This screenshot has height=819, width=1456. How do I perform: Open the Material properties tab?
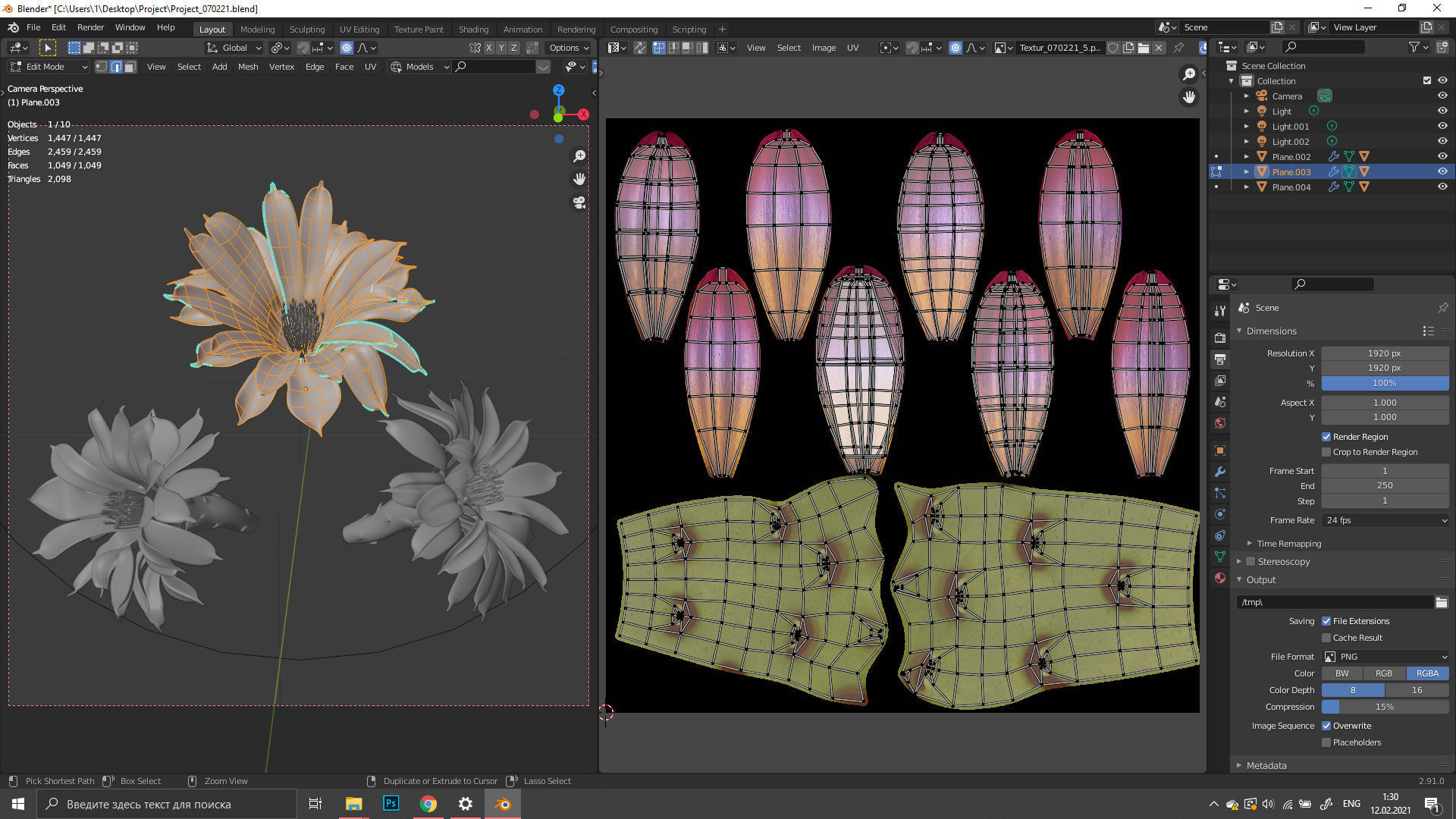[x=1219, y=578]
